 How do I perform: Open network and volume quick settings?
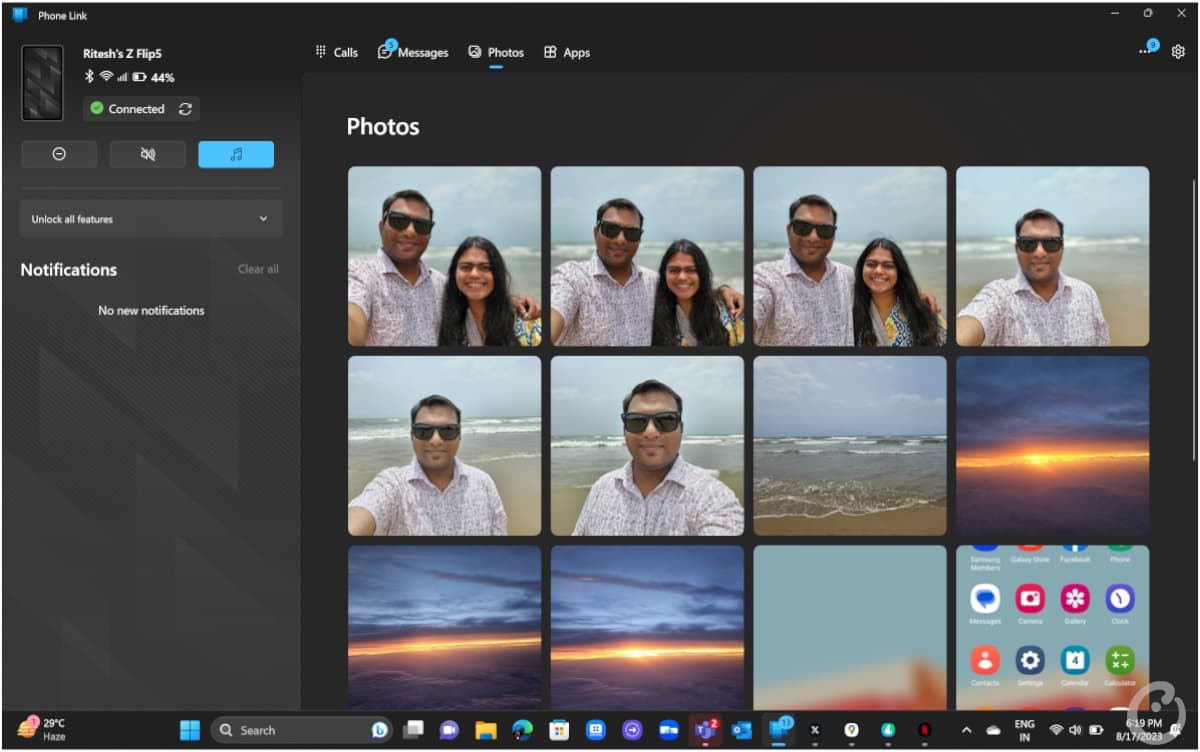point(1076,730)
